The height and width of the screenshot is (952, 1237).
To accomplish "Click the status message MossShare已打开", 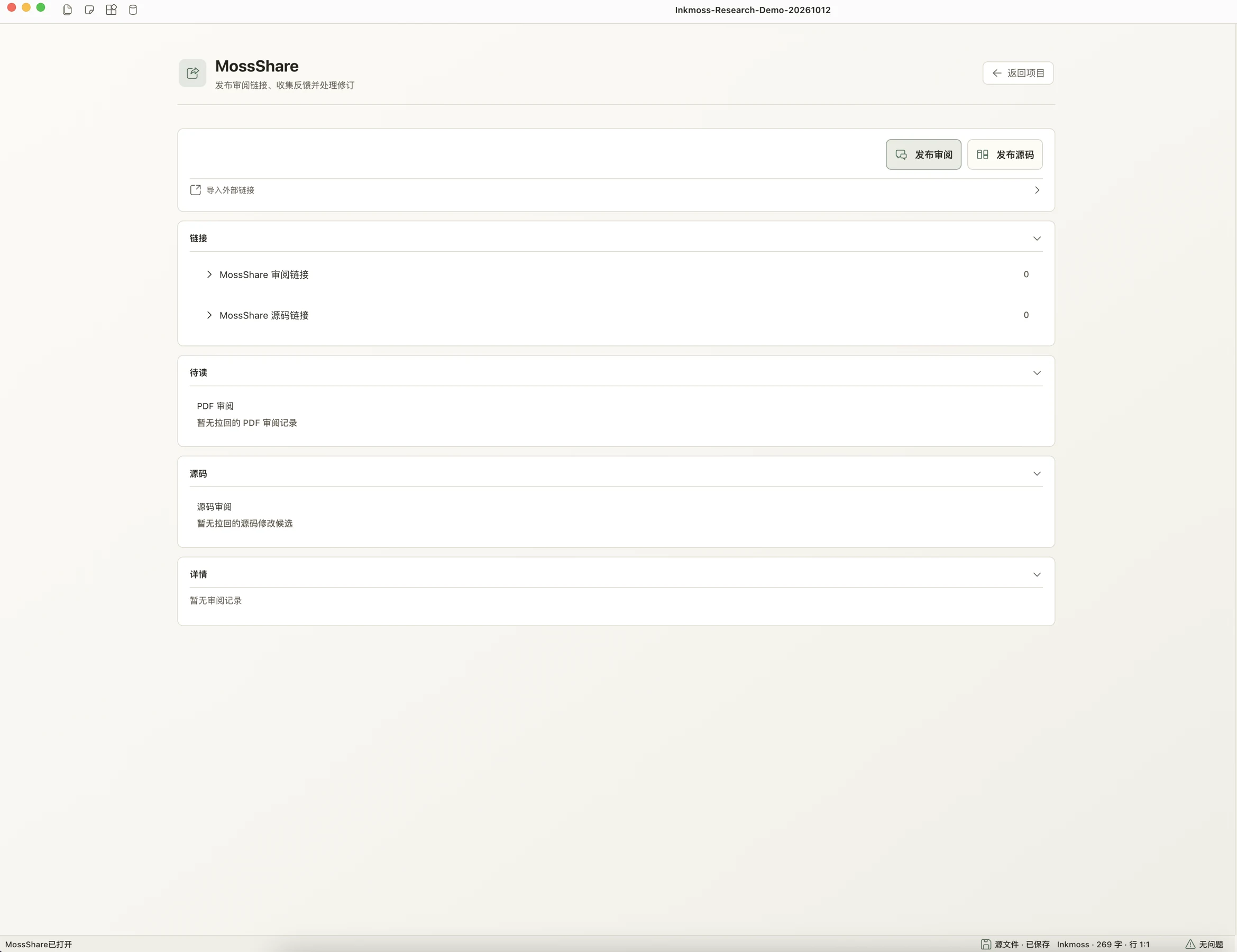I will click(x=39, y=944).
